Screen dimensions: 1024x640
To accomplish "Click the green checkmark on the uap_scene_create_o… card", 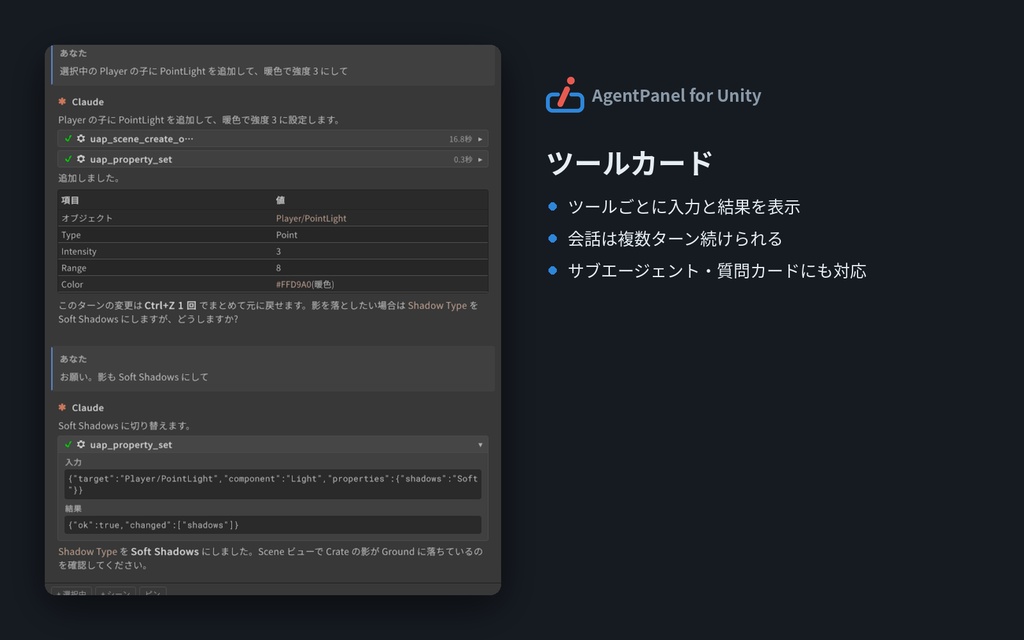I will [x=68, y=138].
